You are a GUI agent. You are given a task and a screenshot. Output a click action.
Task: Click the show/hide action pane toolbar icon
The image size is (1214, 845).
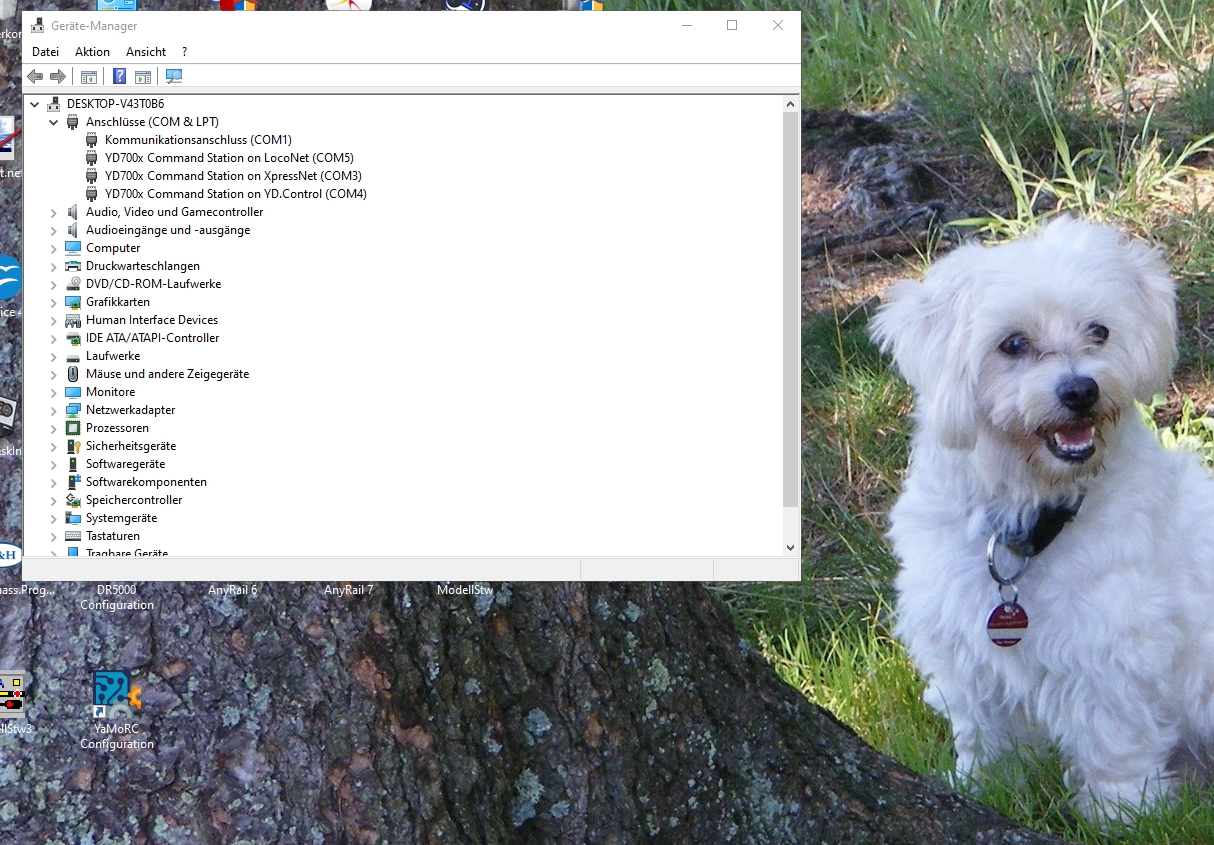[x=143, y=76]
